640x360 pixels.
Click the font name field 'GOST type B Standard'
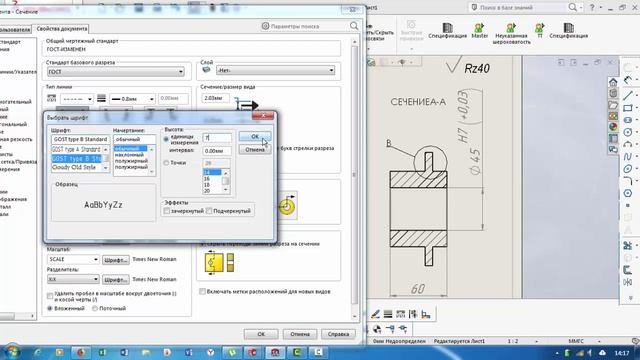pos(80,139)
